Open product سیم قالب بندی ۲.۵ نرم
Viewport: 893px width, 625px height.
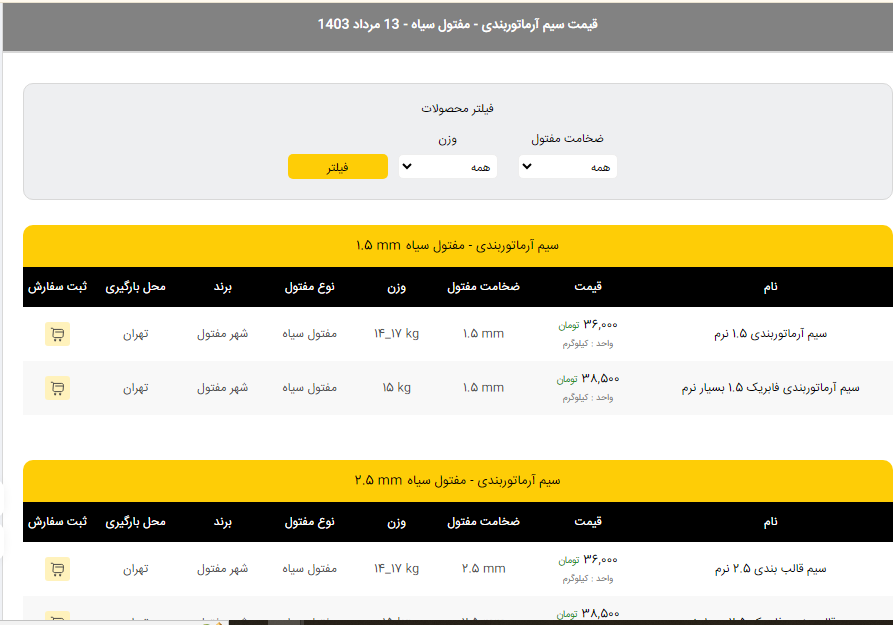click(770, 569)
